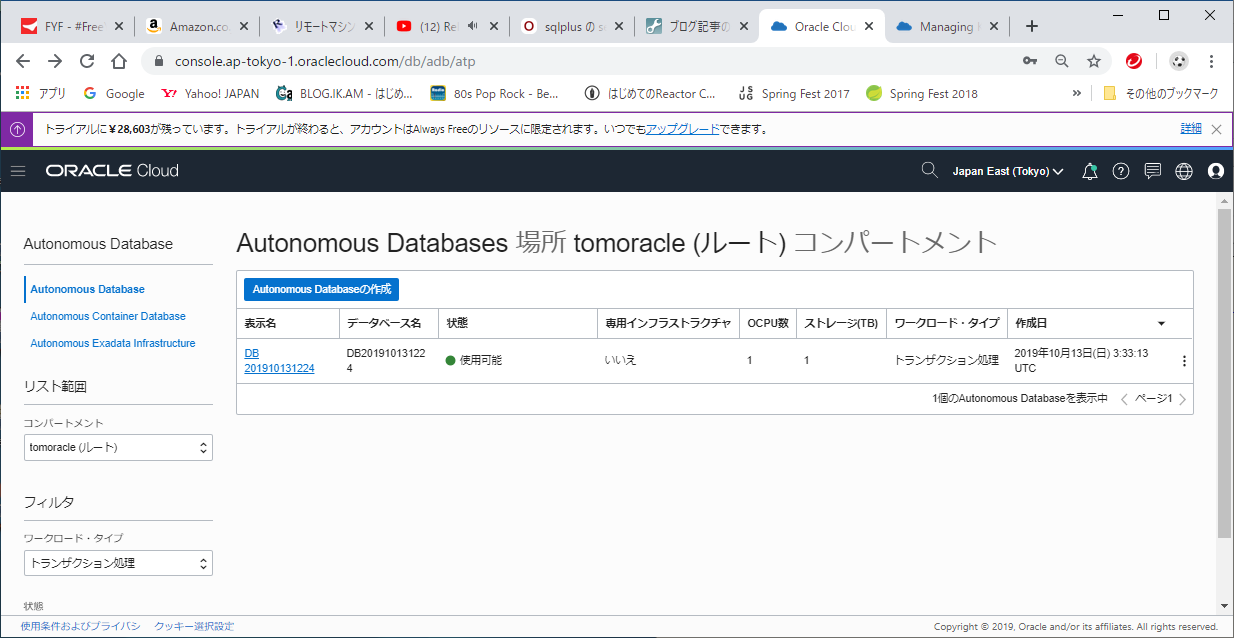This screenshot has width=1234, height=638.
Task: Open the feedback chat bubble icon
Action: pyautogui.click(x=1152, y=171)
